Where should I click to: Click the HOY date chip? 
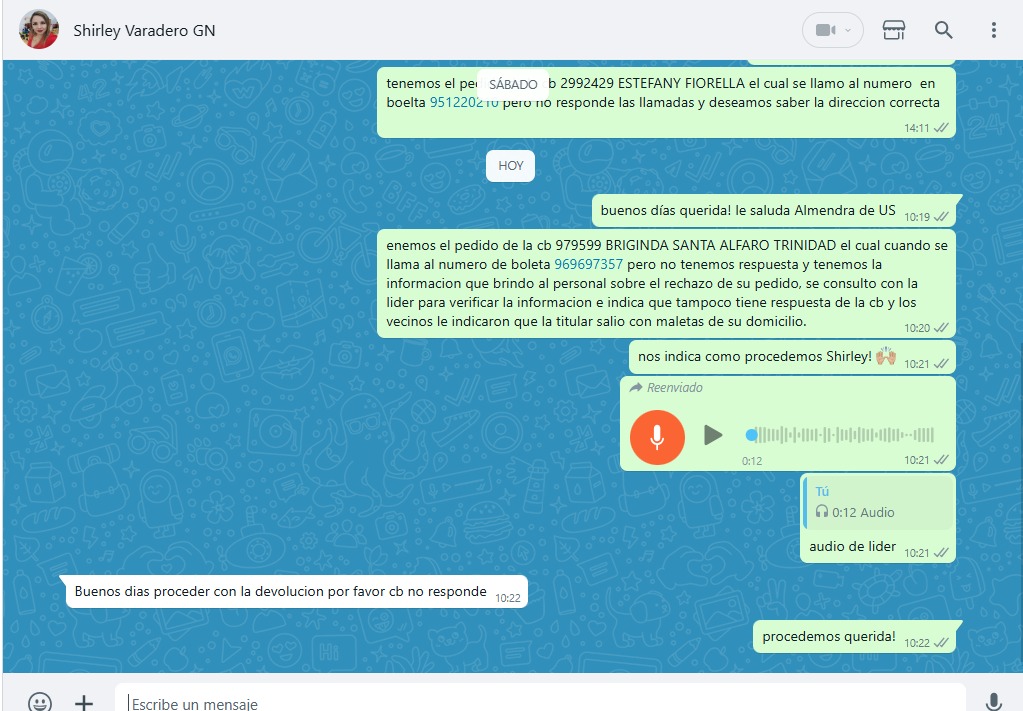[x=510, y=166]
